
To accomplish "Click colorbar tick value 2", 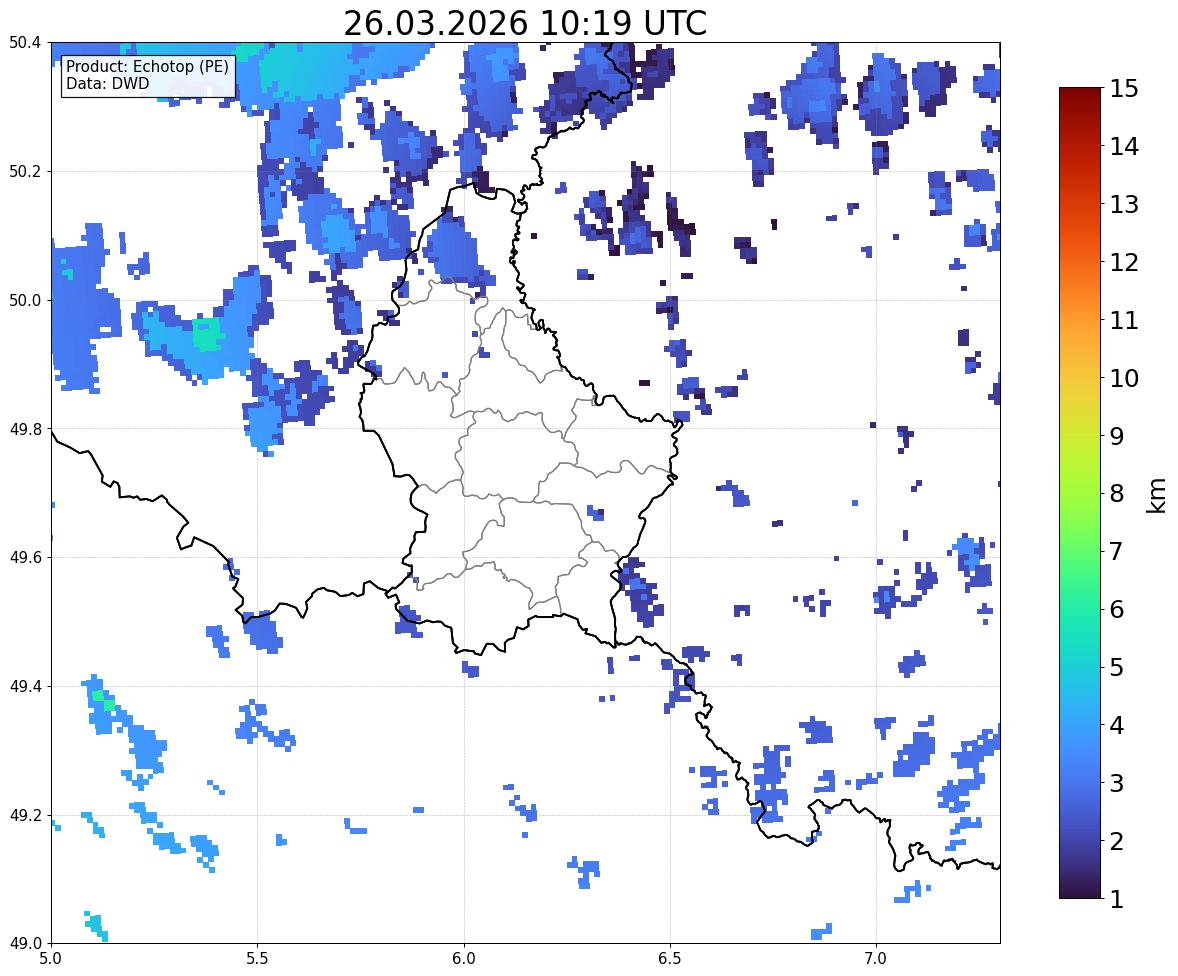I will click(1117, 841).
